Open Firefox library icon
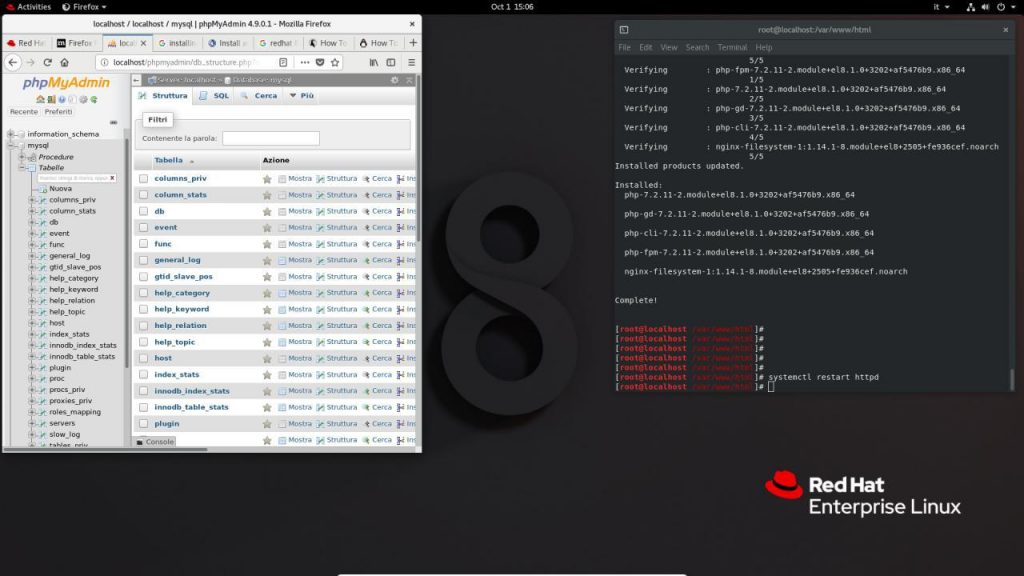Screen dimensions: 1024x576 click(374, 62)
